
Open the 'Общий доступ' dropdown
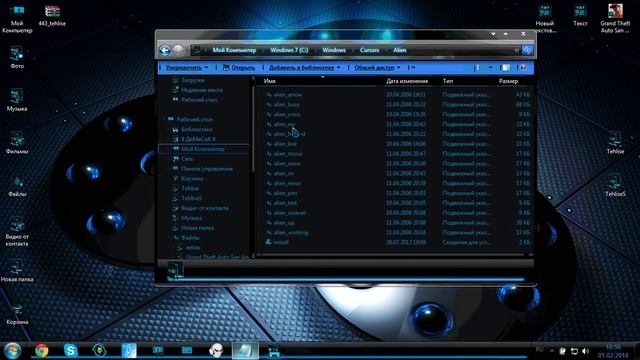tap(377, 68)
